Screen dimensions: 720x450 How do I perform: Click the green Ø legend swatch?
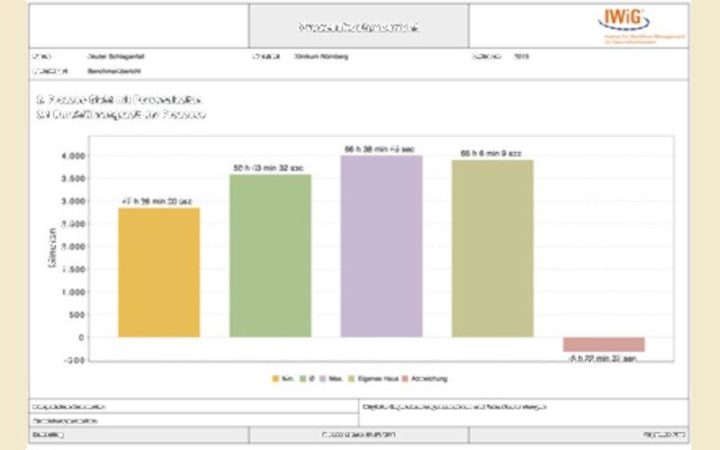(x=303, y=379)
